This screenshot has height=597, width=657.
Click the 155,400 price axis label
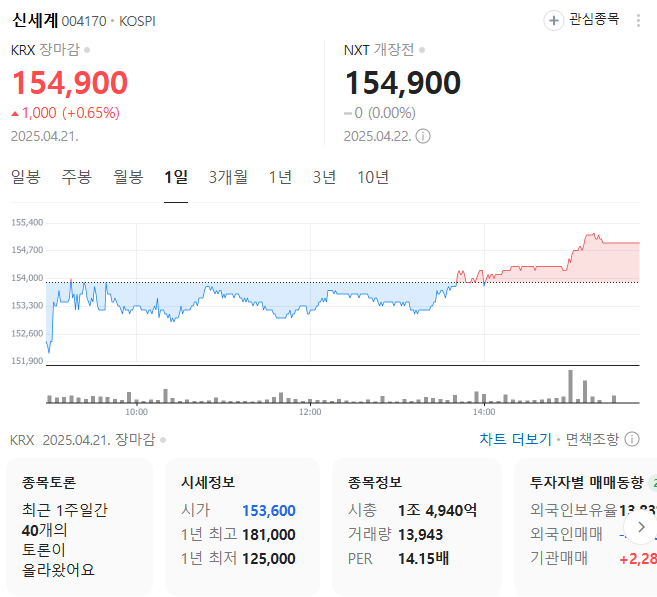[27, 222]
